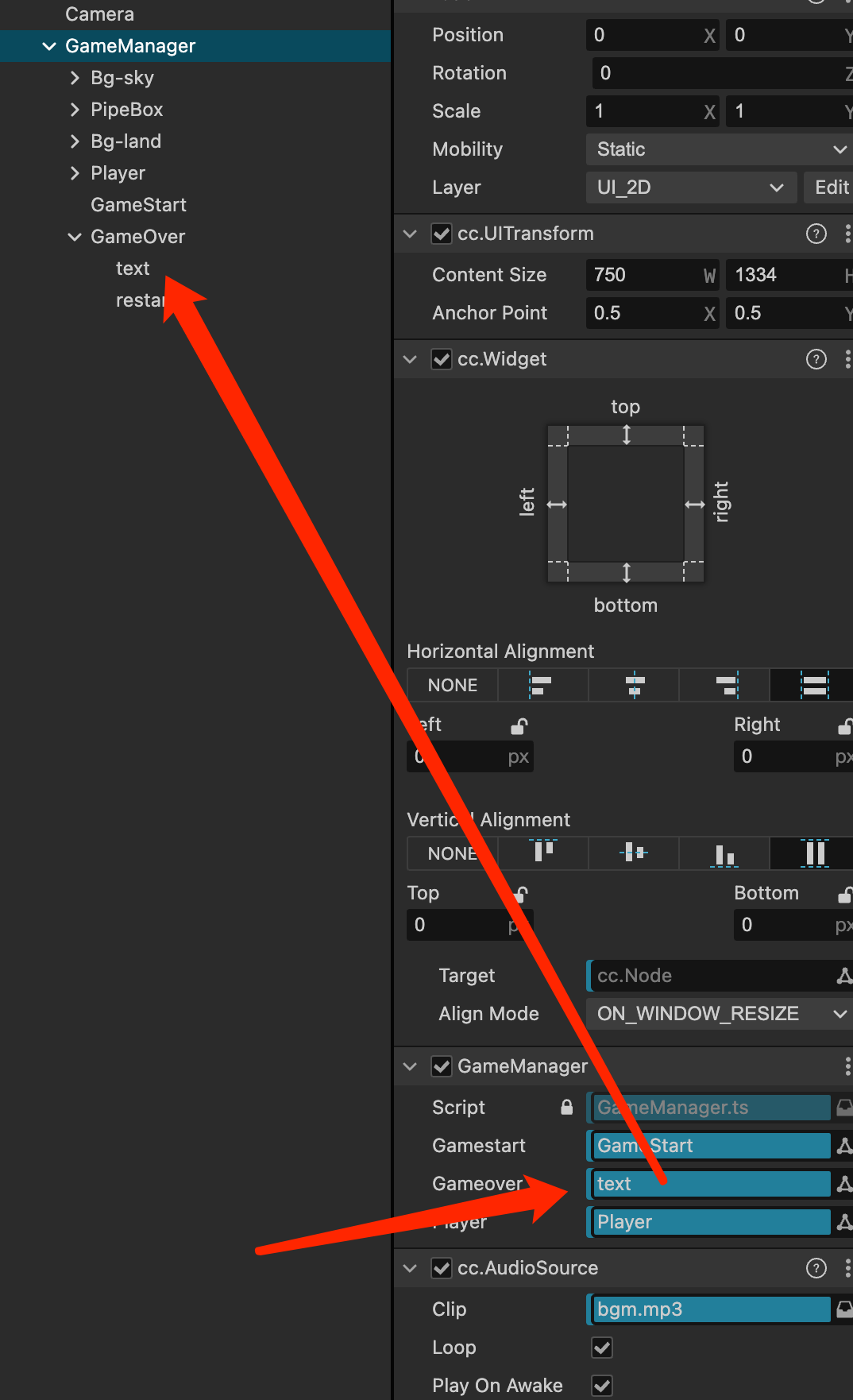This screenshot has width=853, height=1400.
Task: Collapse the cc.Widget section
Action: click(410, 359)
